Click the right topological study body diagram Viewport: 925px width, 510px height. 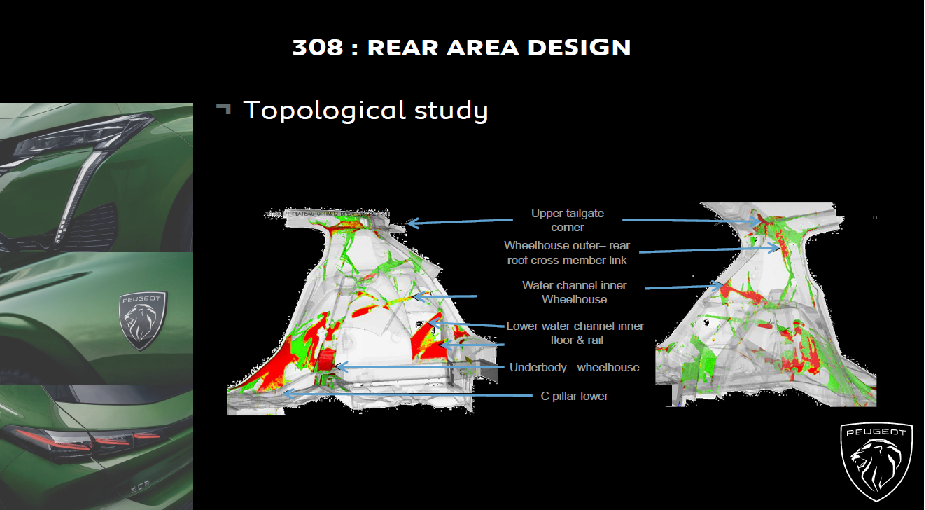tap(766, 304)
